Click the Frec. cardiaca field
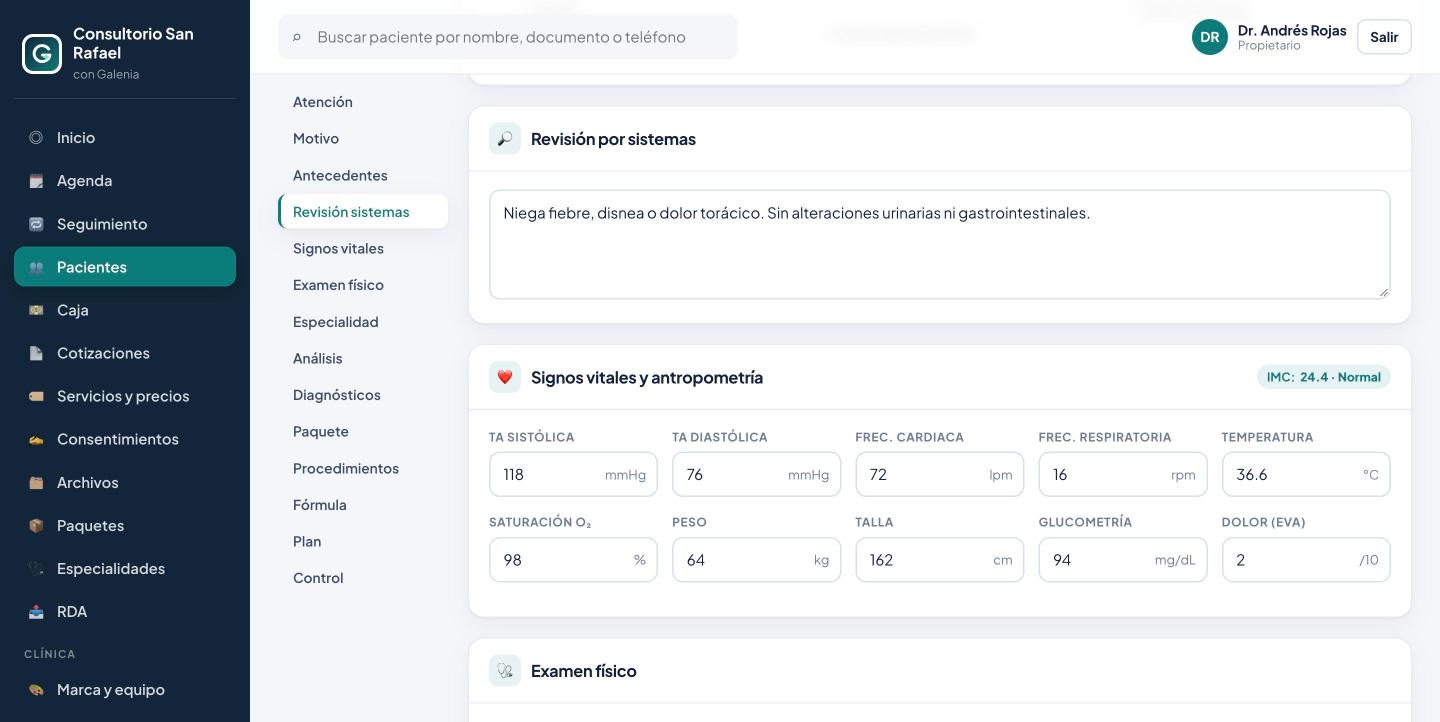This screenshot has height=722, width=1440. [x=939, y=474]
